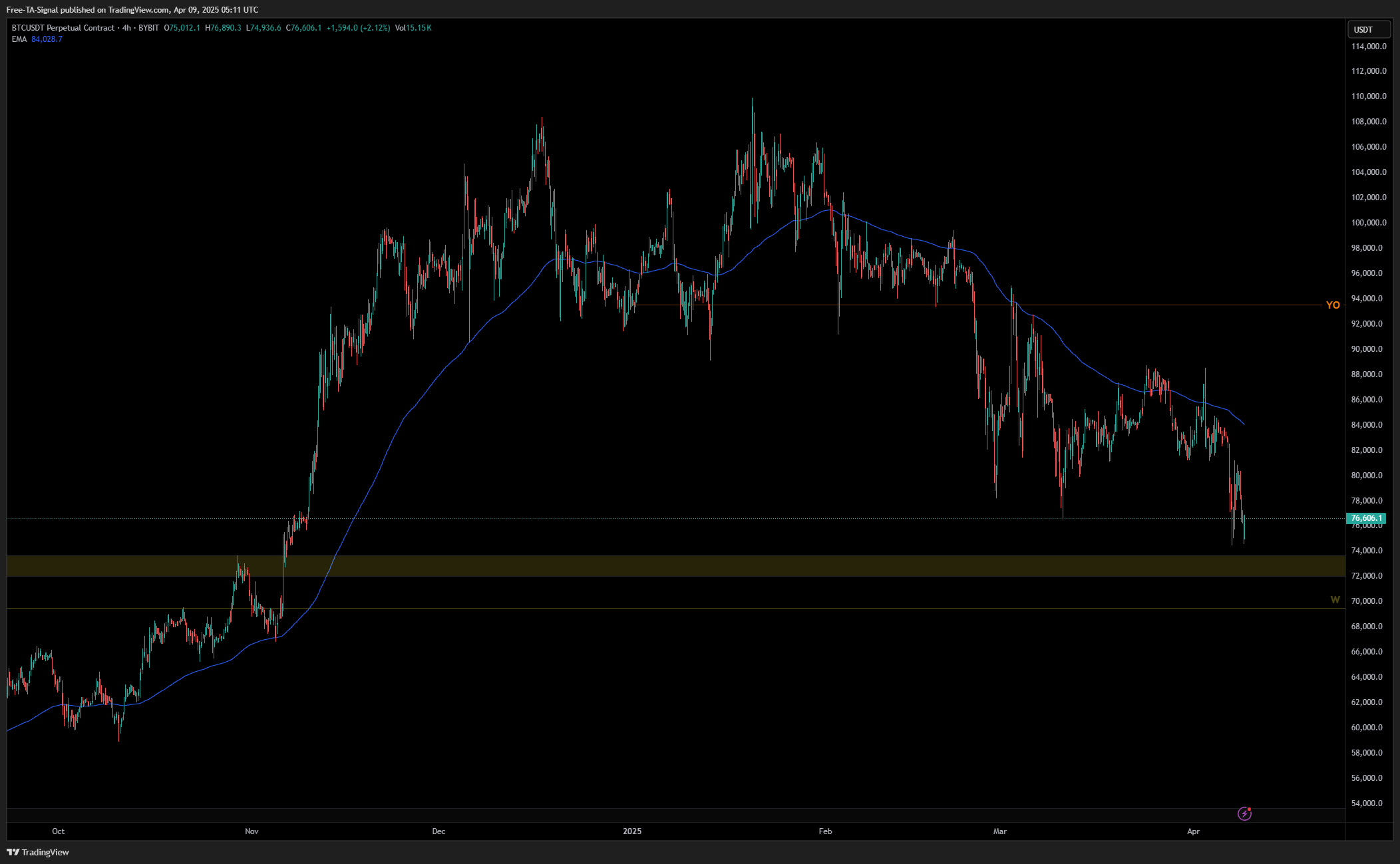
Task: Click the open value O75,012.1
Action: tap(182, 28)
